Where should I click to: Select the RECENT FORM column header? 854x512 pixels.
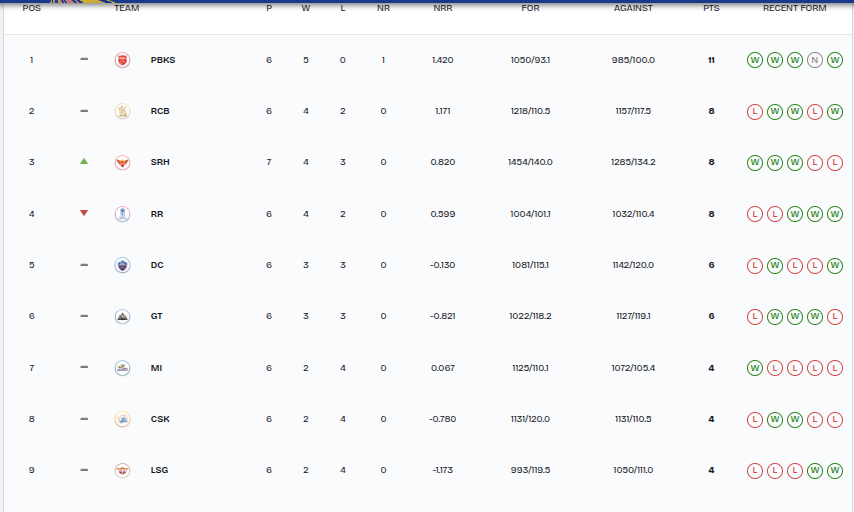(794, 8)
